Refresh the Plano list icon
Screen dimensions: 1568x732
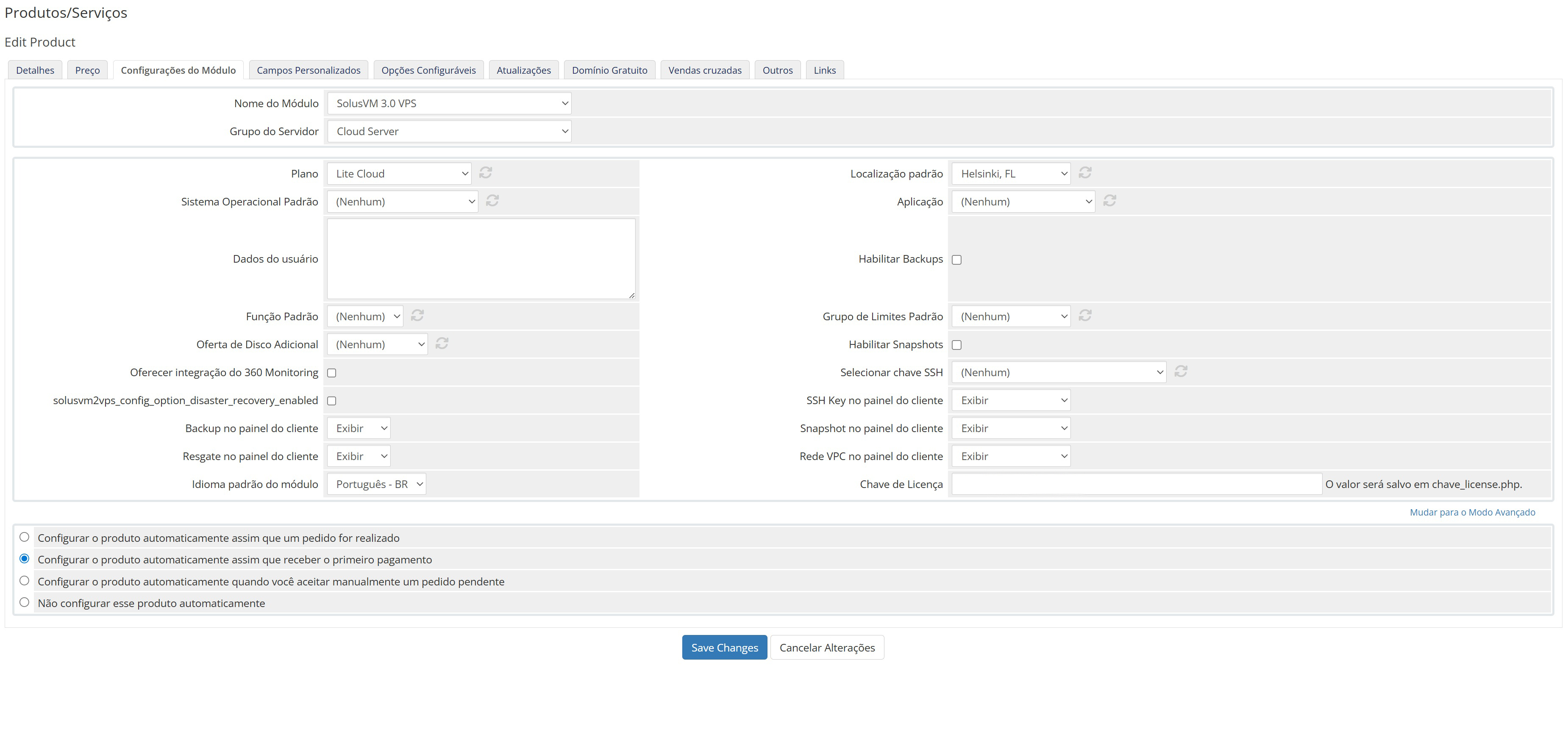[485, 173]
